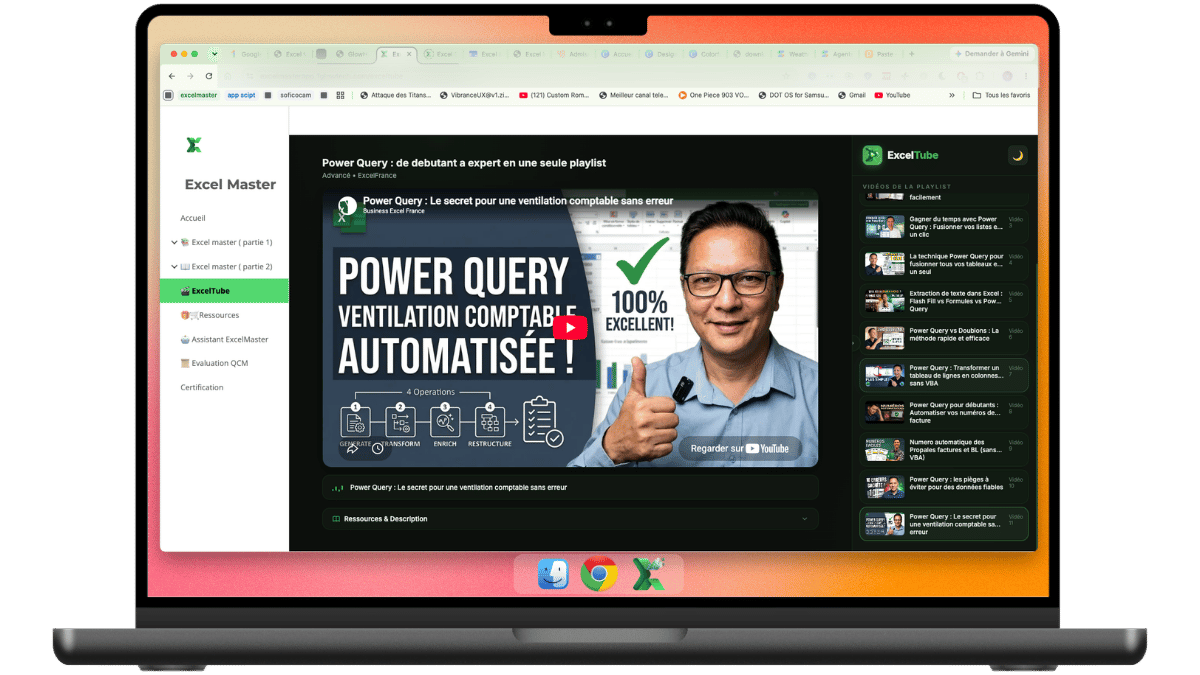This screenshot has height=675, width=1200.
Task: Open playlist video Power Query vs Doublons
Action: (x=943, y=338)
